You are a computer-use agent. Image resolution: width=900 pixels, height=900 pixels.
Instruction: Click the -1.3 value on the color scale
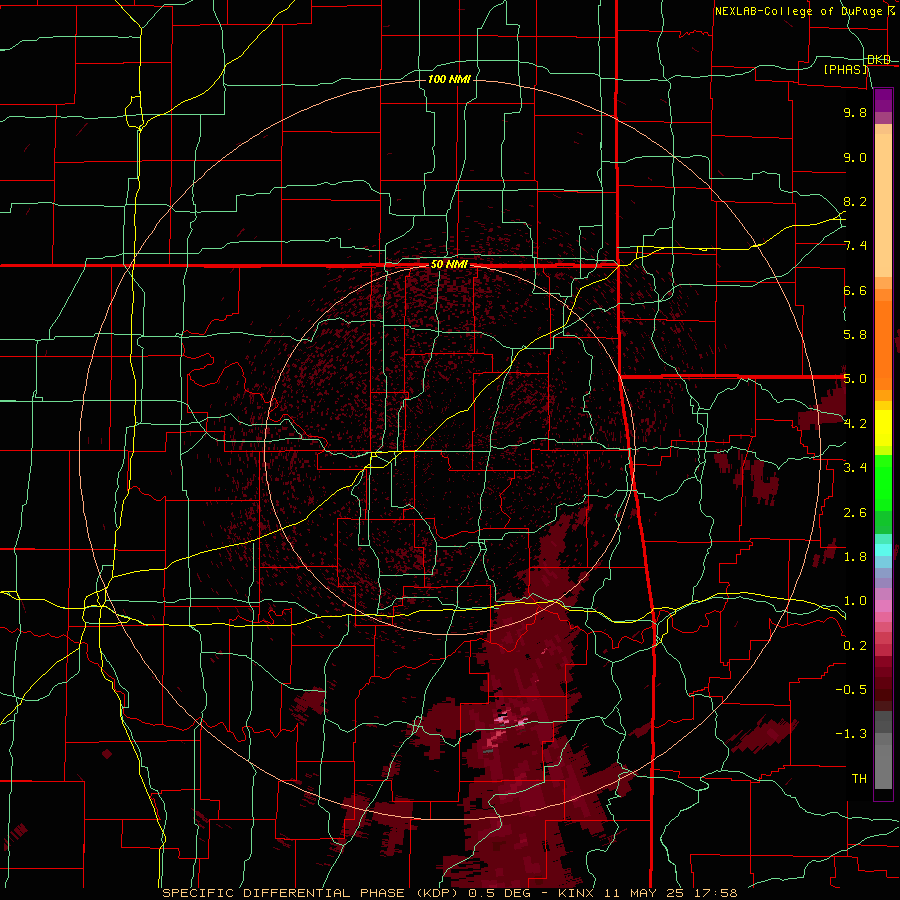(x=851, y=735)
